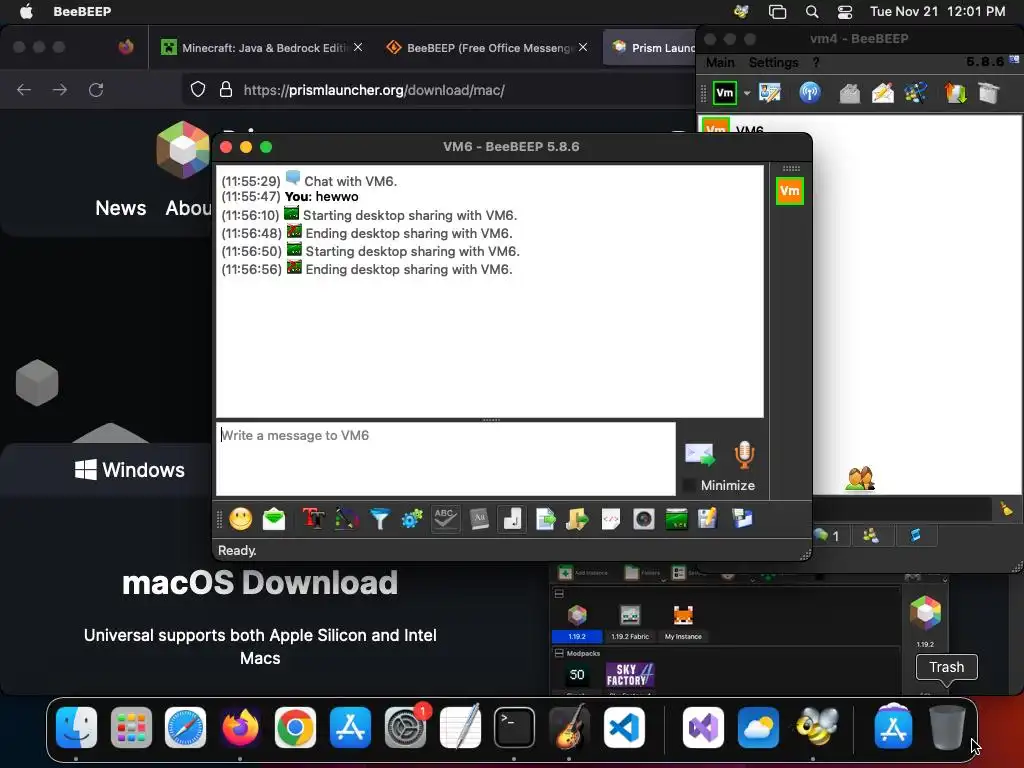The width and height of the screenshot is (1024, 768).
Task: Click the blue funnel filter icon
Action: pos(379,520)
